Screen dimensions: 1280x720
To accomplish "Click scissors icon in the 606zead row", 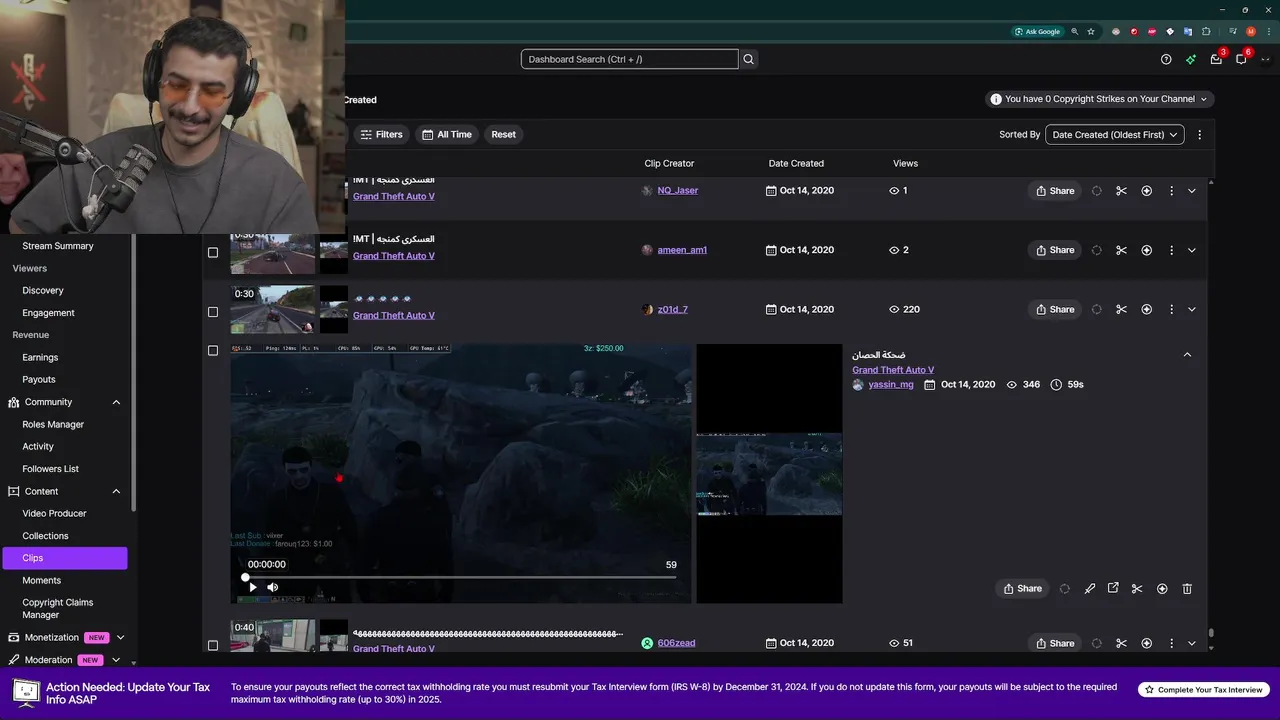I will 1121,643.
